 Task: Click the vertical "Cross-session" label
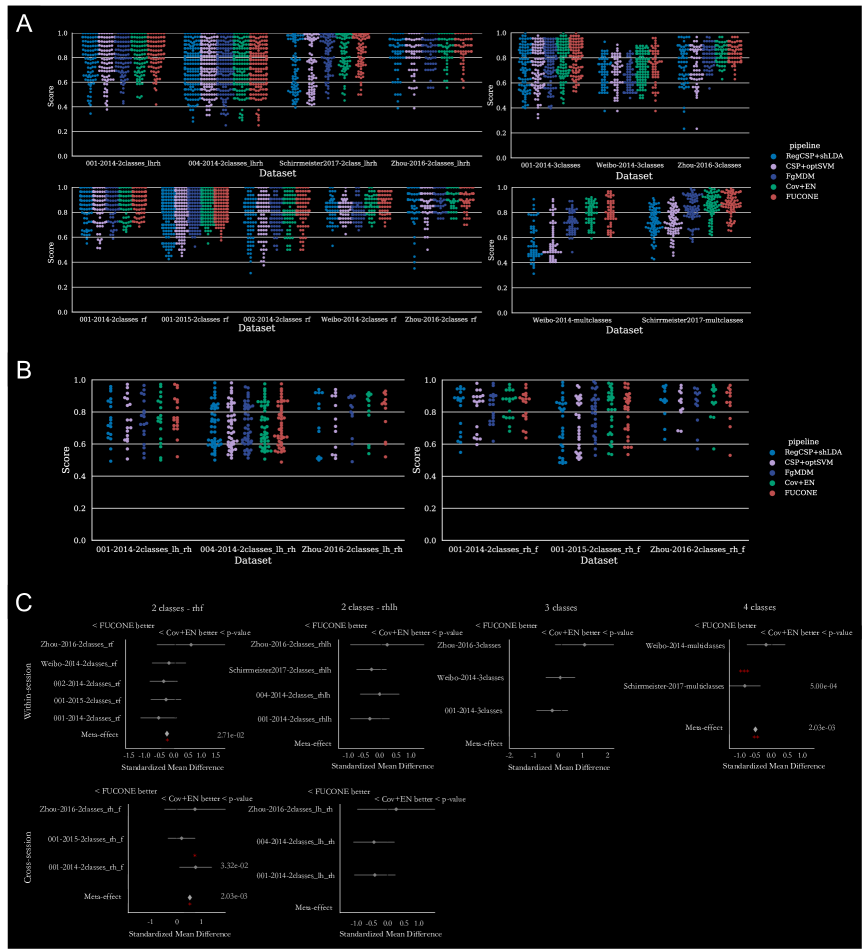tap(28, 857)
